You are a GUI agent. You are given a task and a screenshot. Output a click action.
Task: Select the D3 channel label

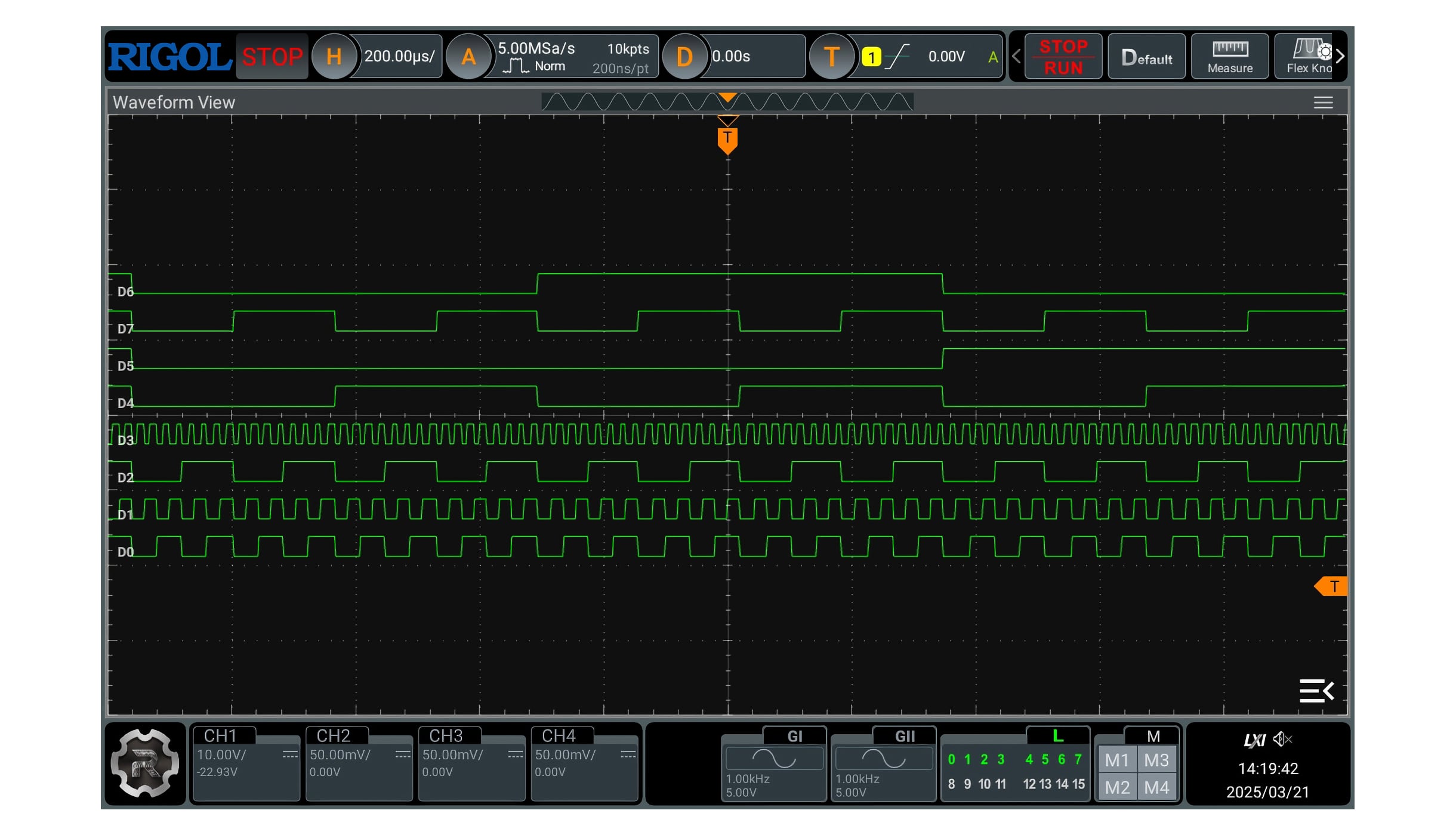[125, 440]
